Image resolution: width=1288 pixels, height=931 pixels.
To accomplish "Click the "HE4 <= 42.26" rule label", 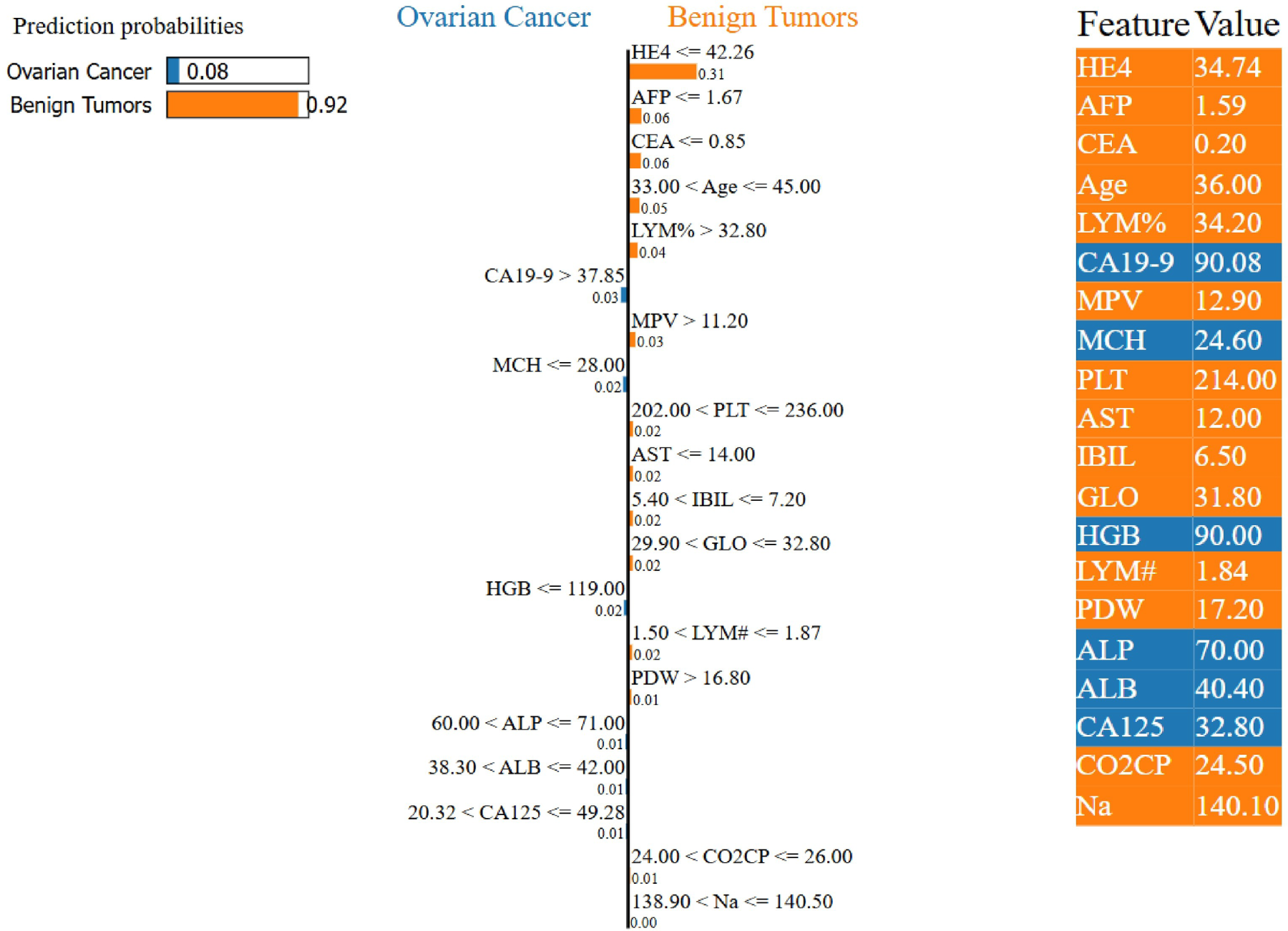I will point(692,52).
